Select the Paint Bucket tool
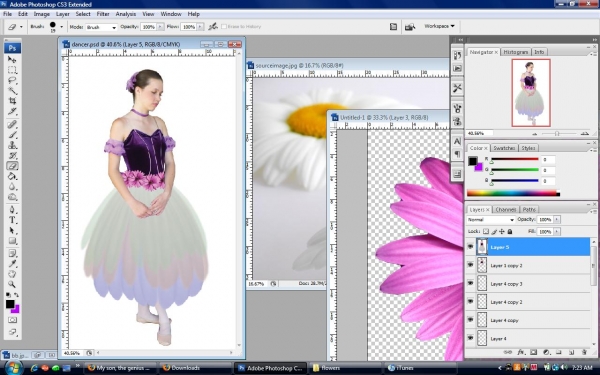Image resolution: width=600 pixels, height=375 pixels. click(x=12, y=176)
